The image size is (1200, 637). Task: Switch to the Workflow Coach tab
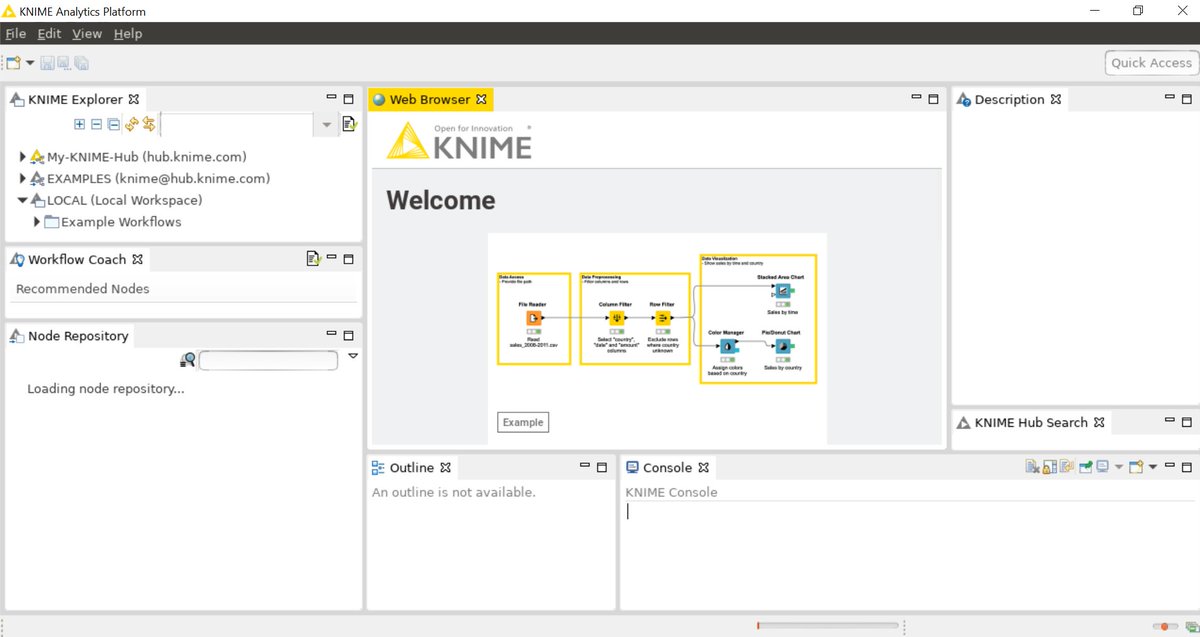click(77, 259)
